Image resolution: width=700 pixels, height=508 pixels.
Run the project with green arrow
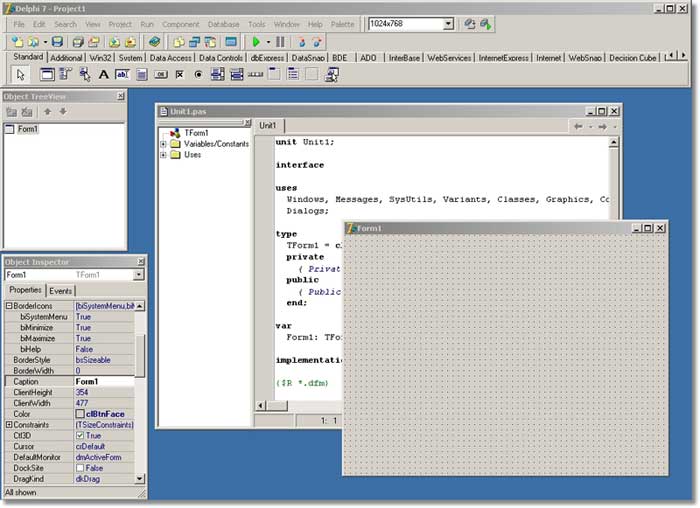(256, 42)
